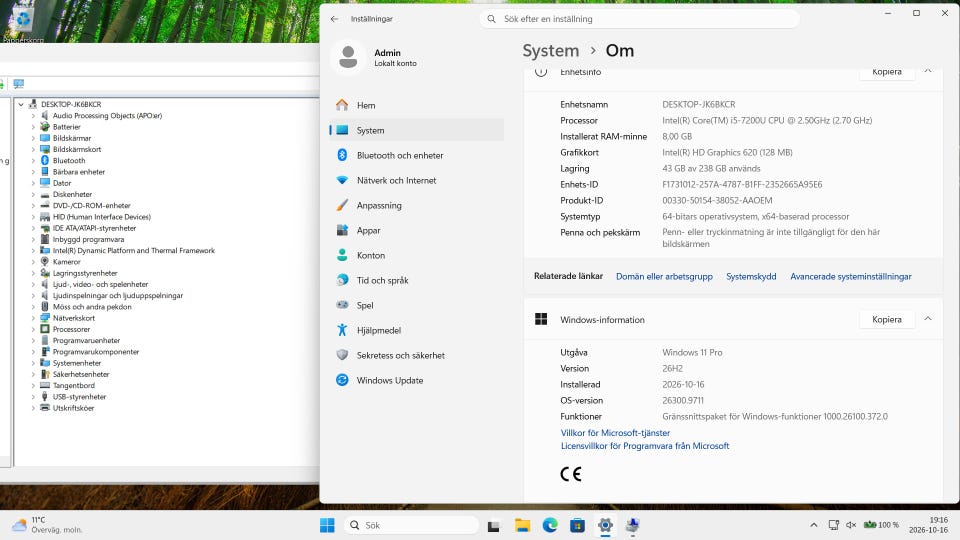
Task: Show hidden tray icons chevron
Action: coord(814,525)
